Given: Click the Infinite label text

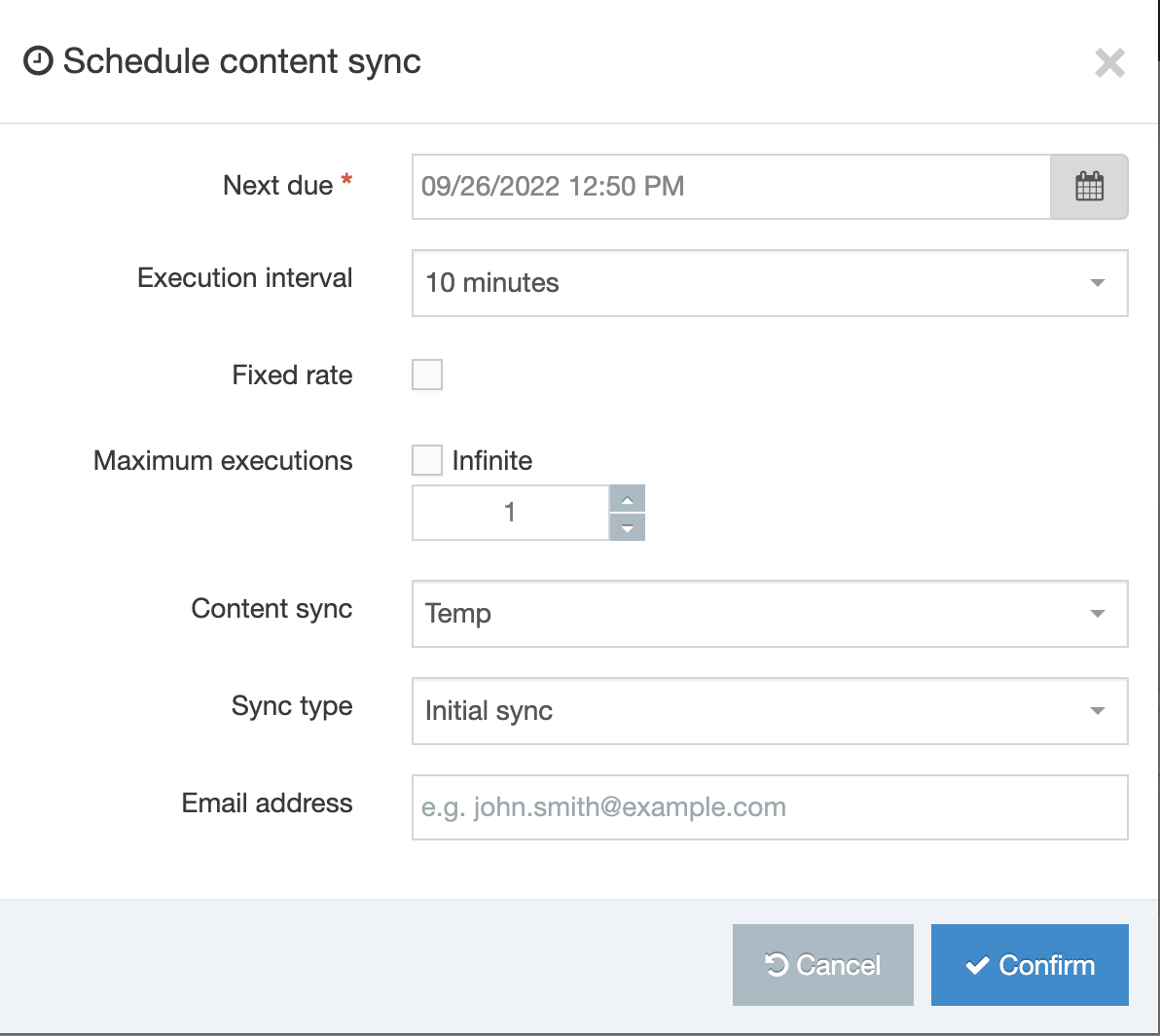Looking at the screenshot, I should click(492, 460).
